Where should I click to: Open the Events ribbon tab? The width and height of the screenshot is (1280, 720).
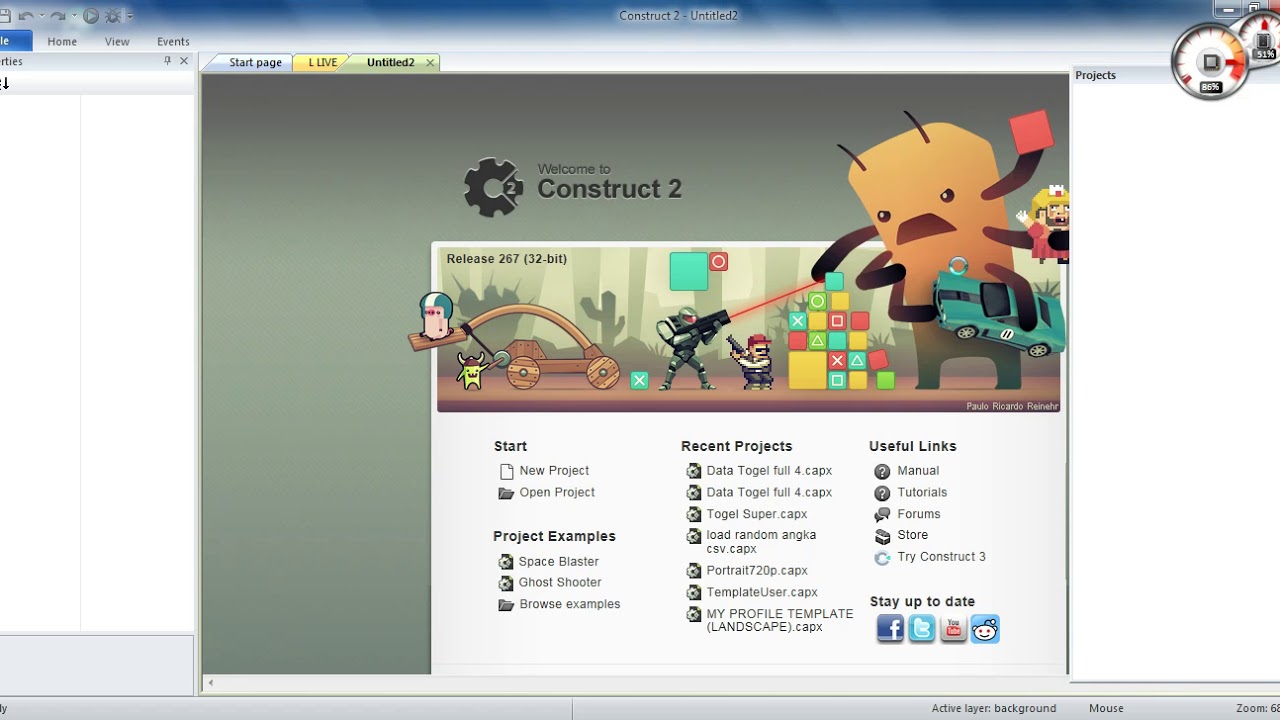[173, 41]
